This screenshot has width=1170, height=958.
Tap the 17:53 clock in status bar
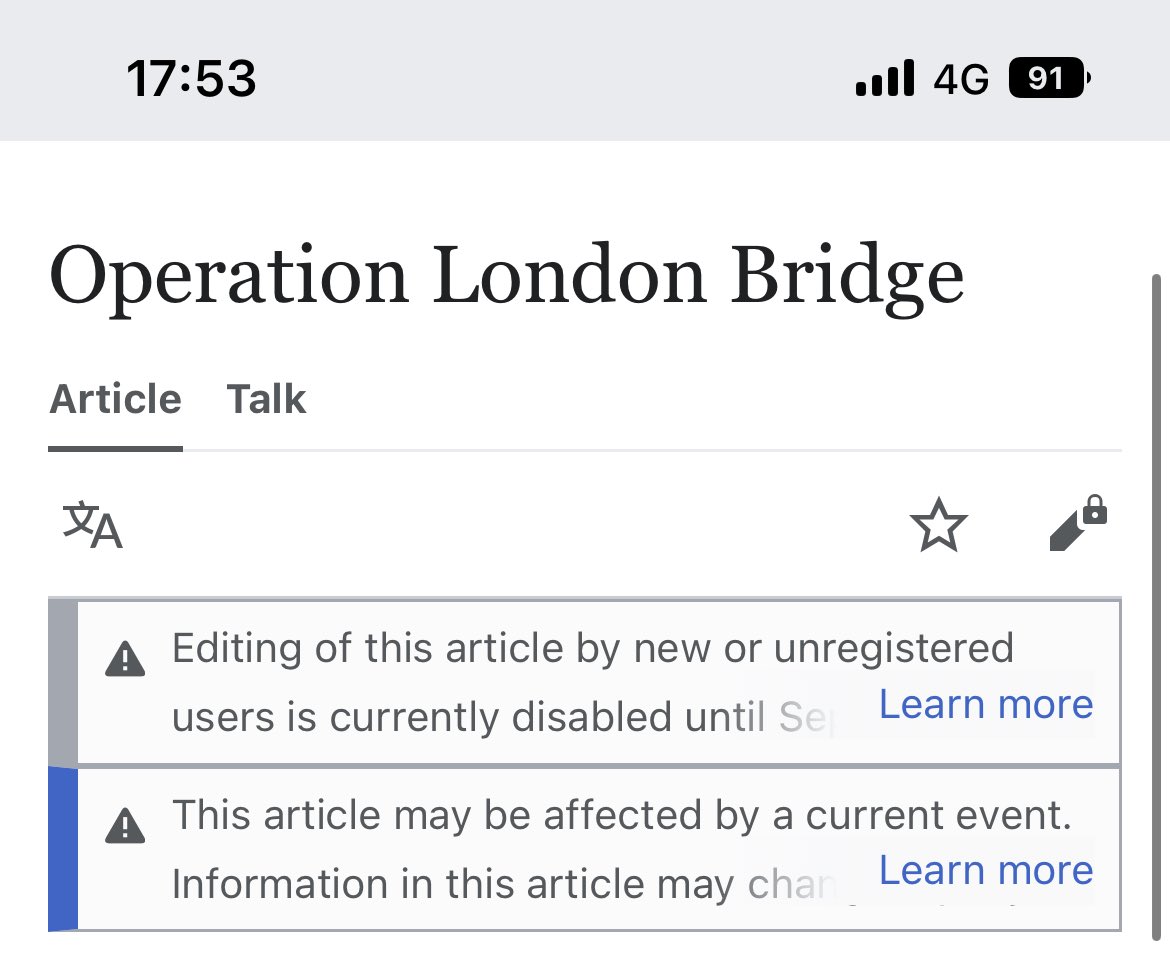click(191, 78)
